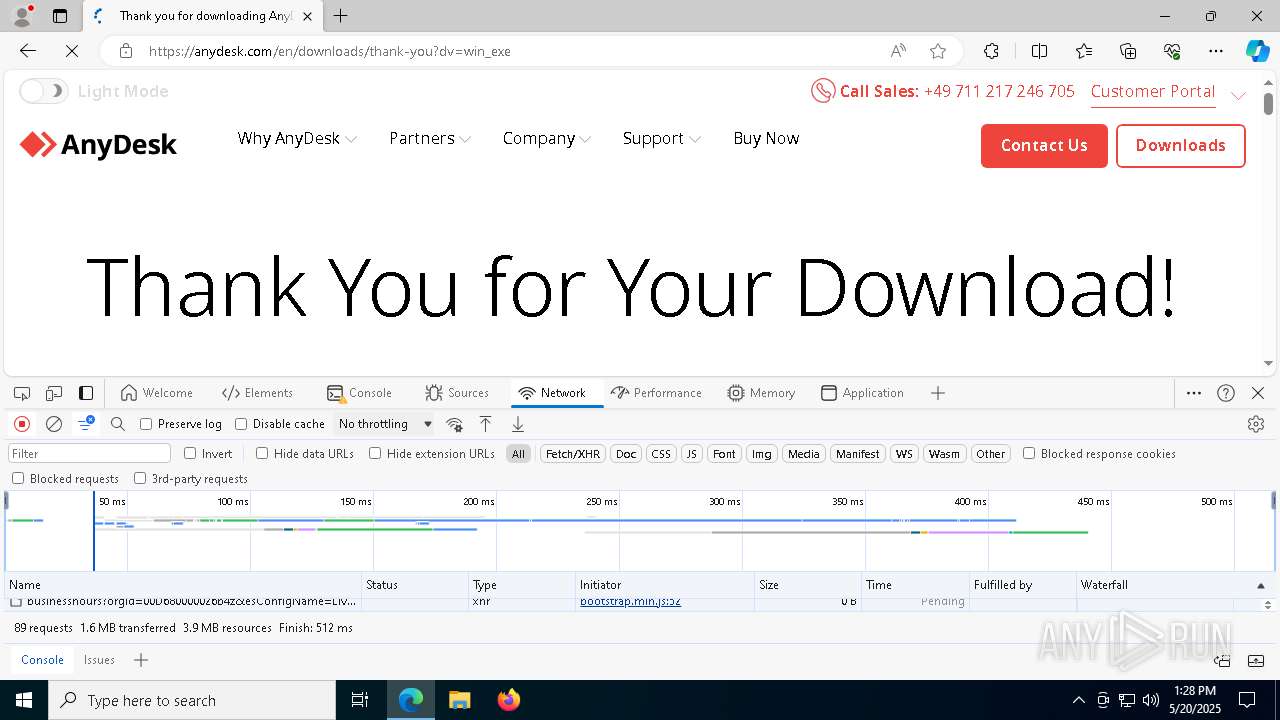Switch to the Memory tab
This screenshot has width=1280, height=720.
pyautogui.click(x=761, y=393)
